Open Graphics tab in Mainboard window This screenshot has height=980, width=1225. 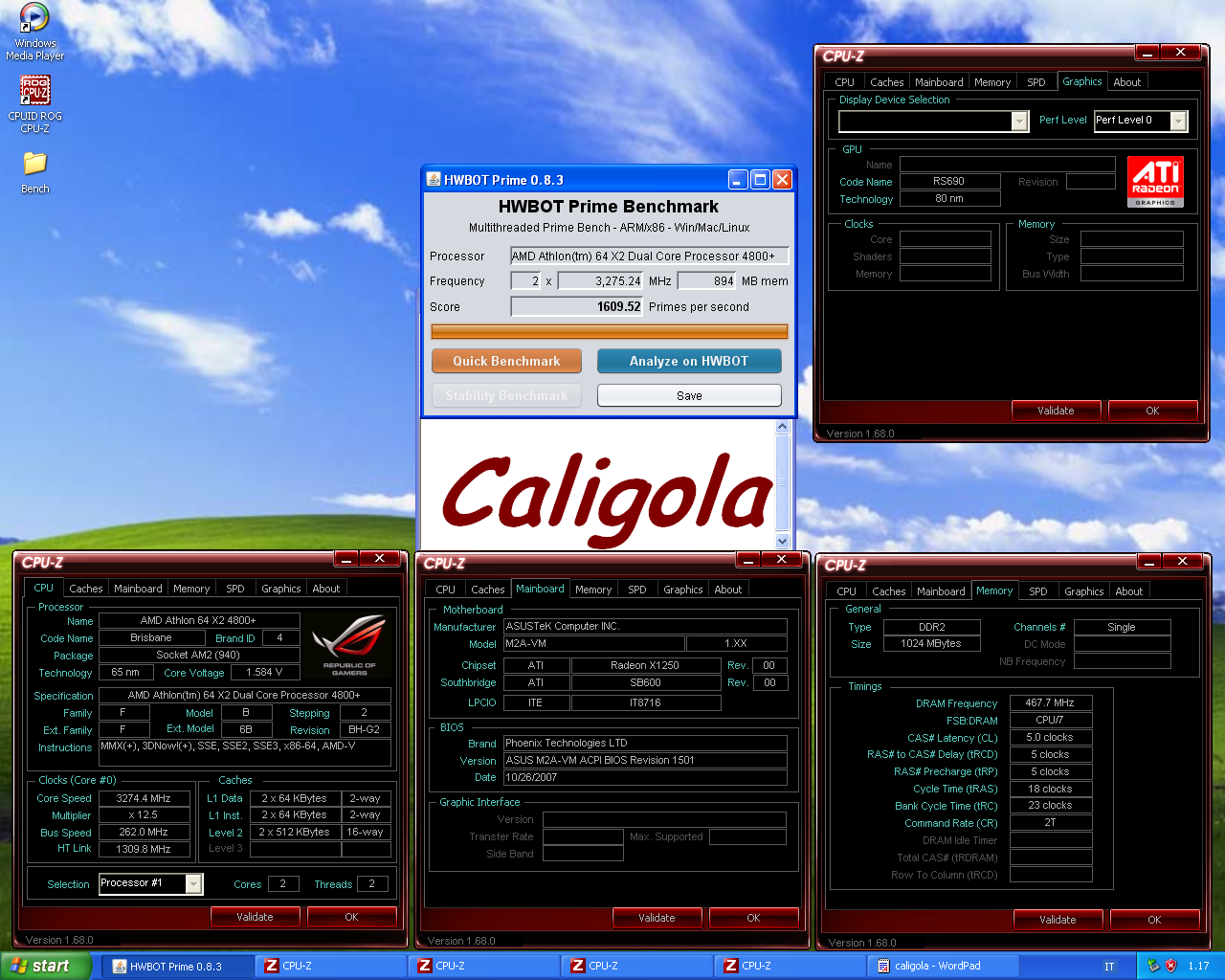682,590
